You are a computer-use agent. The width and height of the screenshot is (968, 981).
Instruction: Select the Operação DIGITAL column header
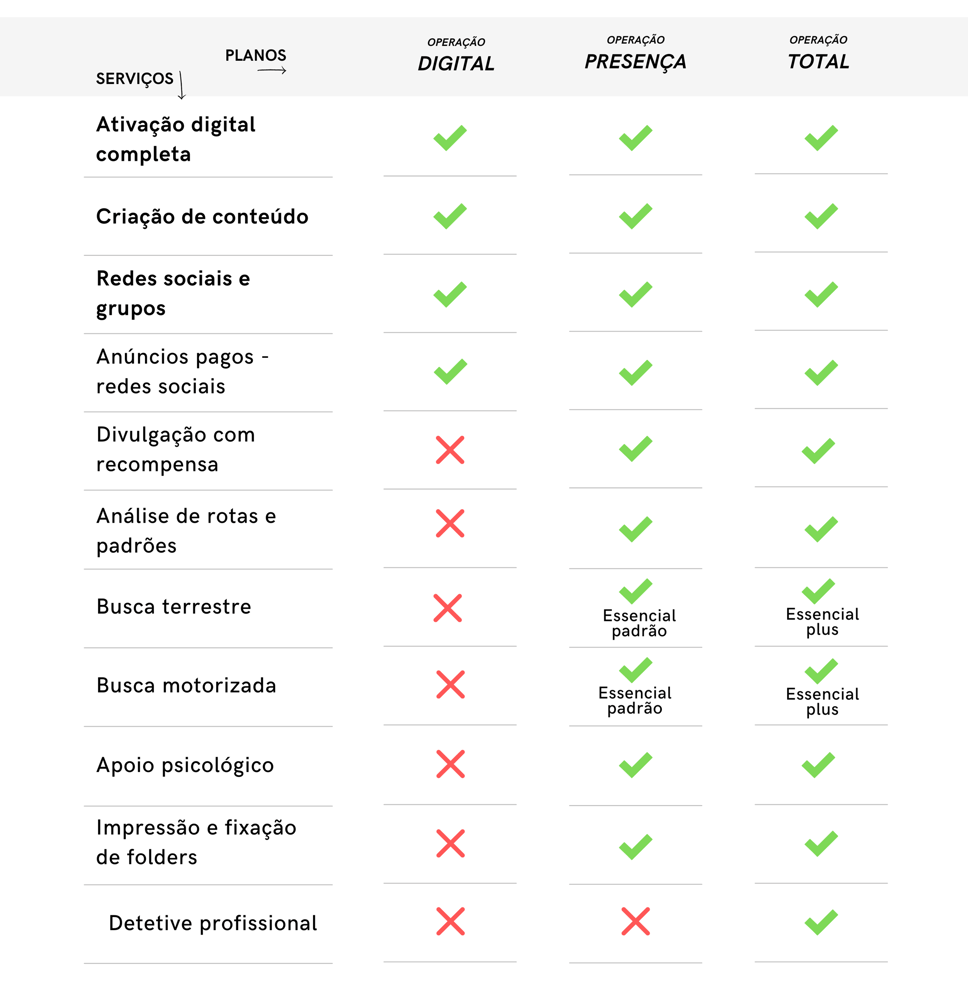click(x=456, y=55)
